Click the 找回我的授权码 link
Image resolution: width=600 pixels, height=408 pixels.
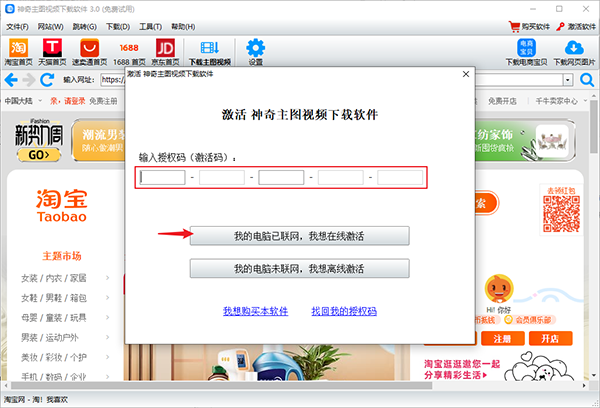(343, 312)
